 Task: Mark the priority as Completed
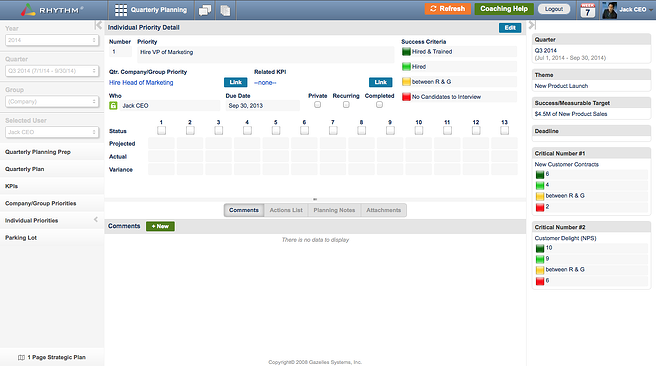[x=379, y=105]
